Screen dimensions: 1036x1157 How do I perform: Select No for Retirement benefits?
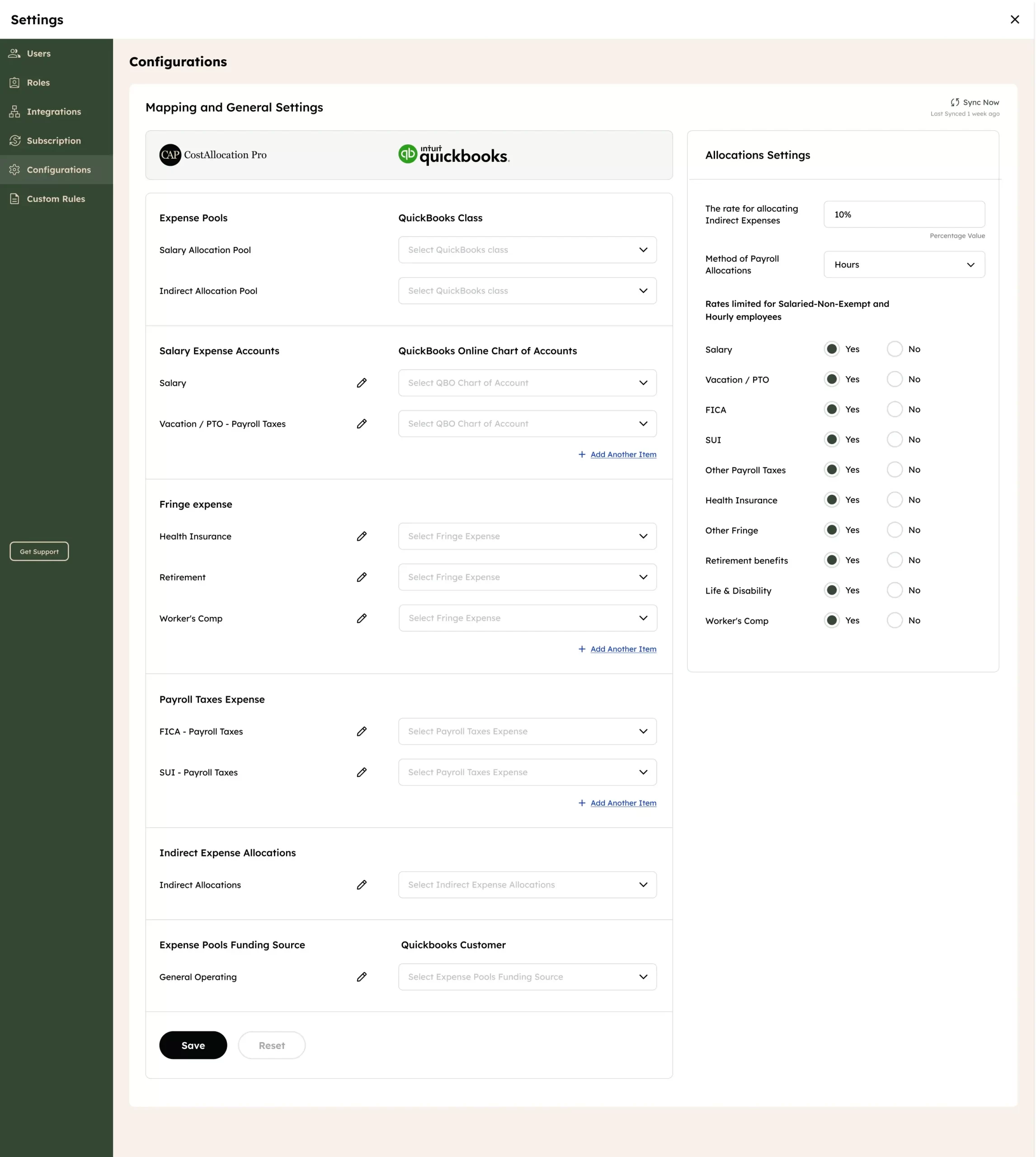click(895, 560)
